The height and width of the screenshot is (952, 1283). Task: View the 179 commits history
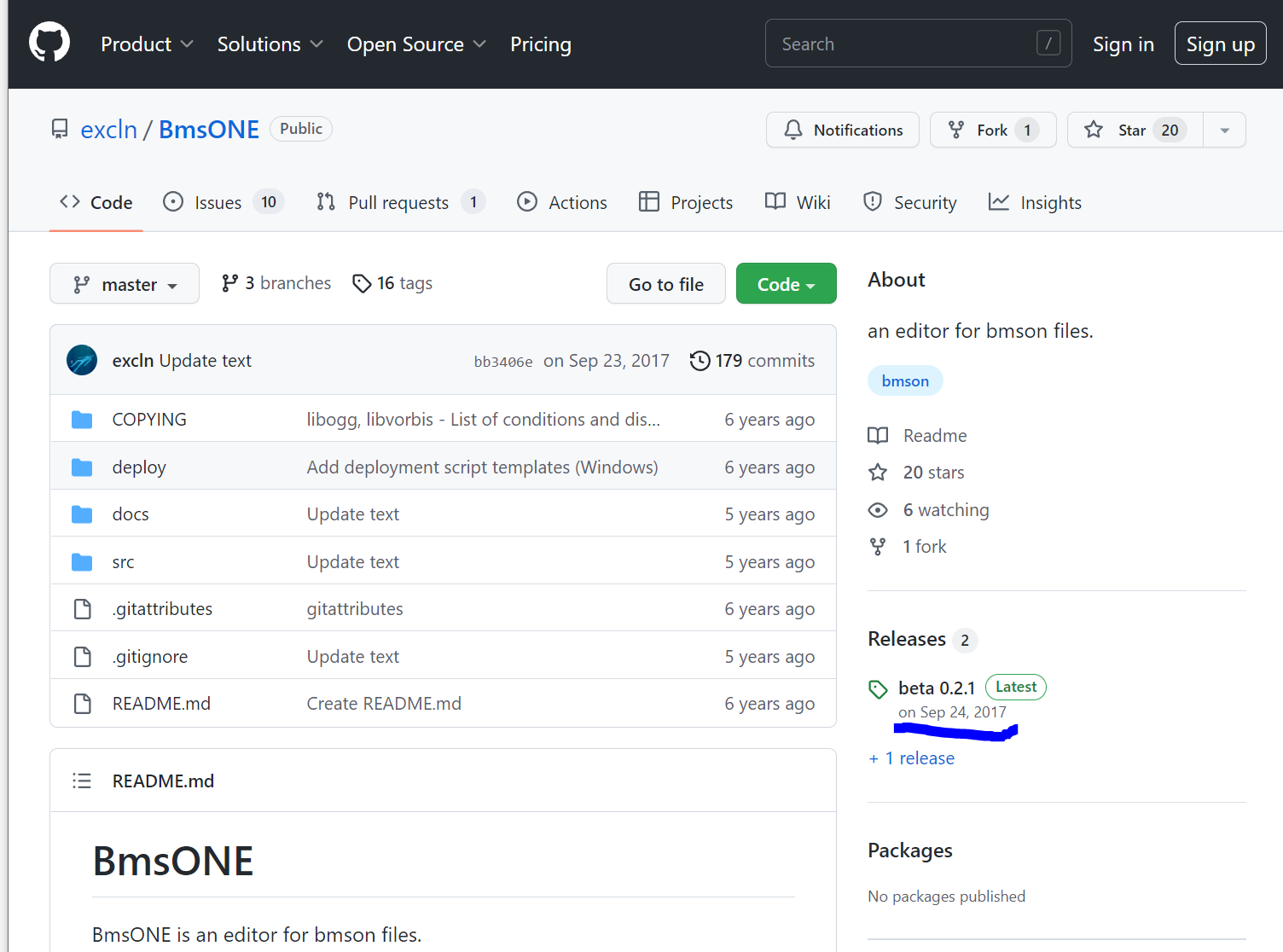pyautogui.click(x=752, y=361)
